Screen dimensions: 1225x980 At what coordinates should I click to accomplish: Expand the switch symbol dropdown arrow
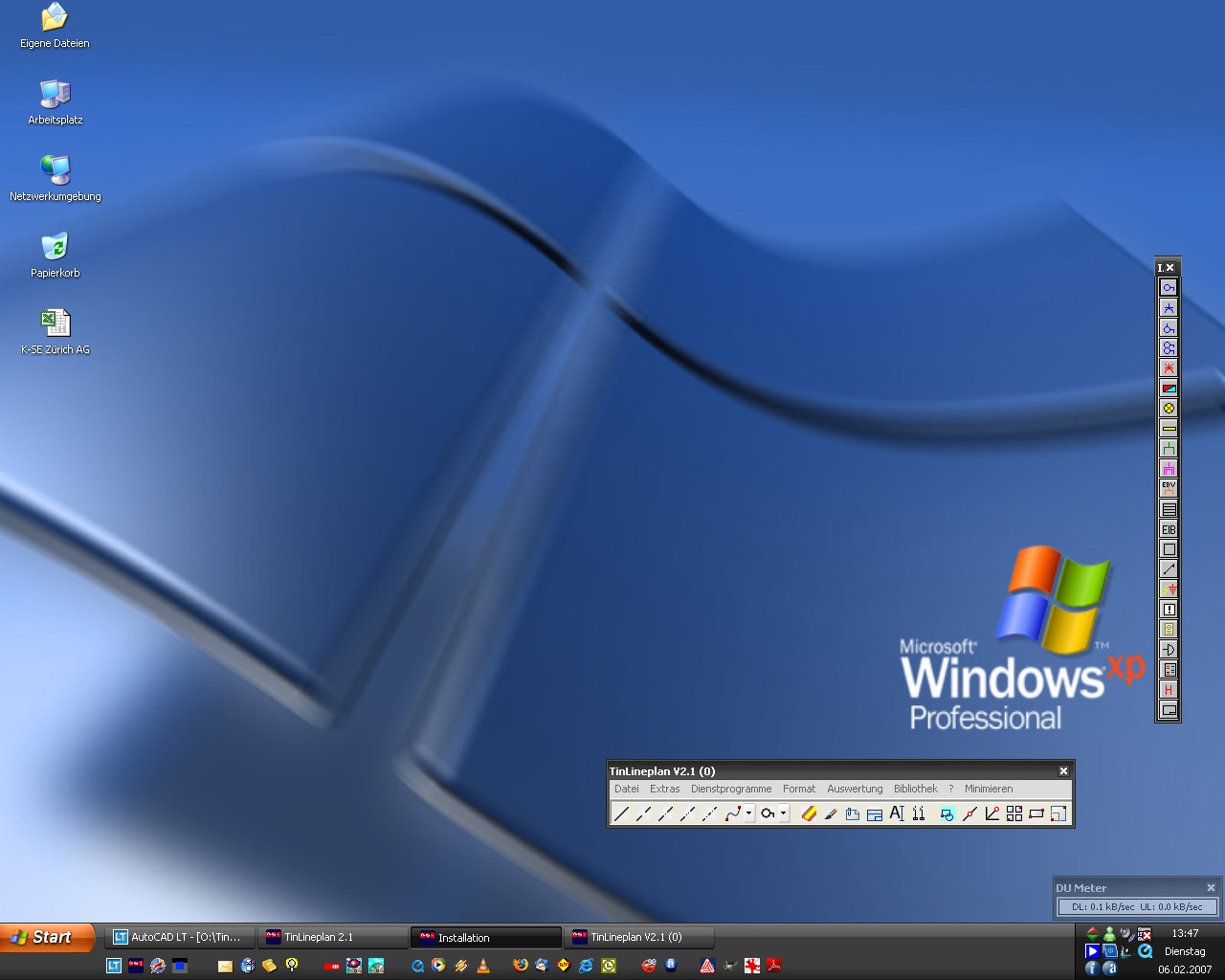(784, 813)
